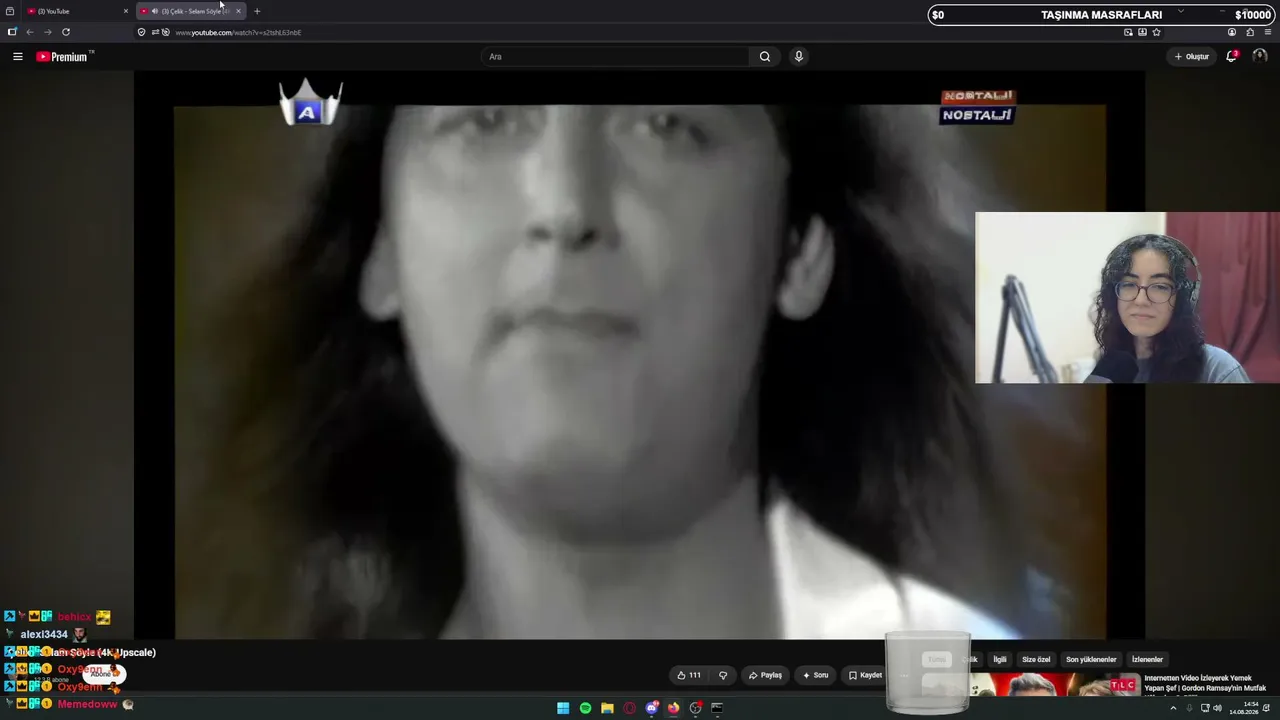Viewport: 1280px width, 720px height.
Task: Show site security shield information
Action: coord(141,32)
